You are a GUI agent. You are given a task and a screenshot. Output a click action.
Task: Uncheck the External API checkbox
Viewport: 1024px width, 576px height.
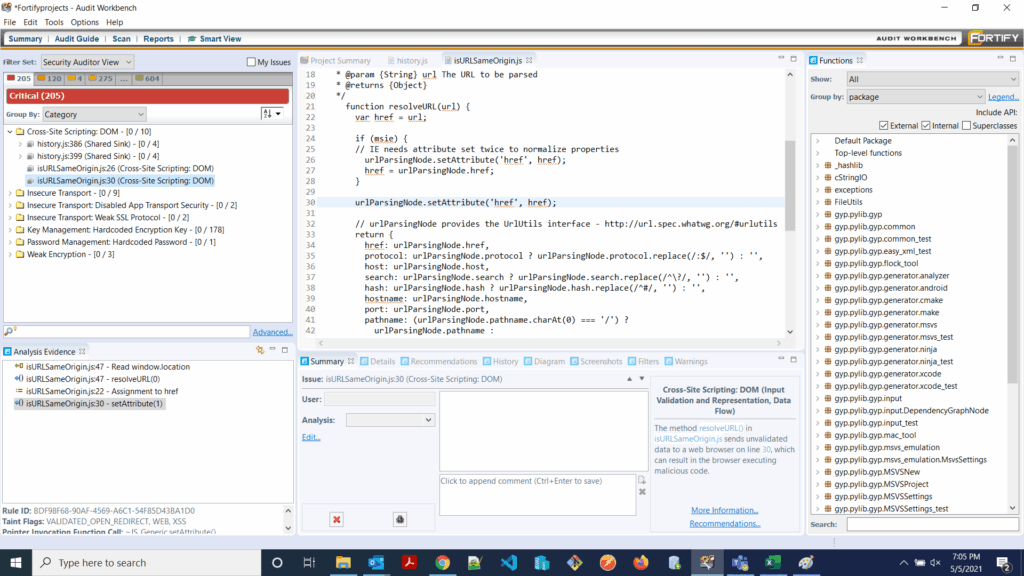pyautogui.click(x=883, y=125)
